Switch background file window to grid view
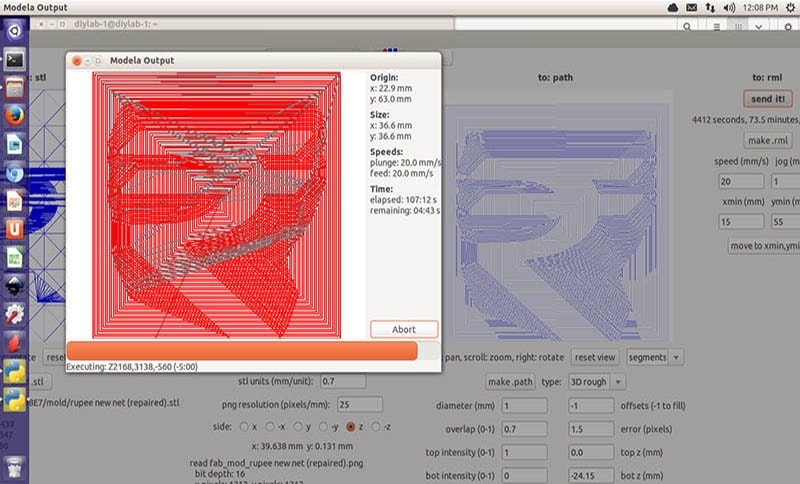This screenshot has width=800, height=484. (x=738, y=27)
